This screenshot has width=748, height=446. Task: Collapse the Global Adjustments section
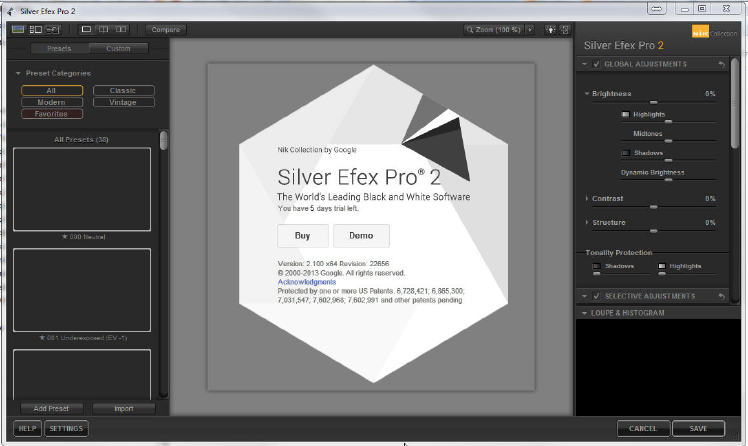pyautogui.click(x=584, y=64)
